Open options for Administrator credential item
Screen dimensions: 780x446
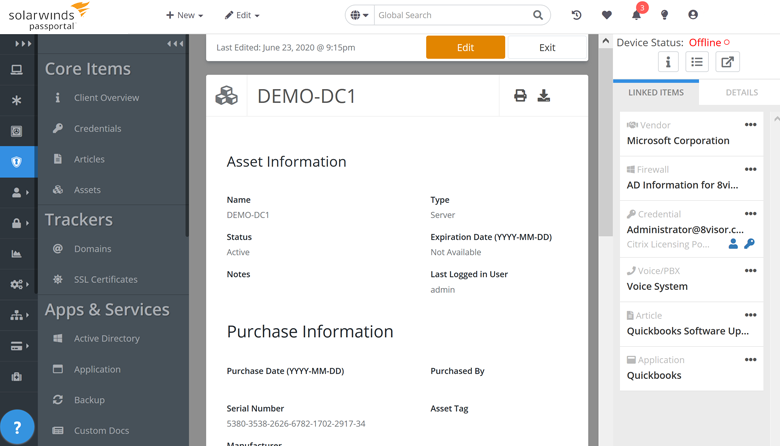750,214
